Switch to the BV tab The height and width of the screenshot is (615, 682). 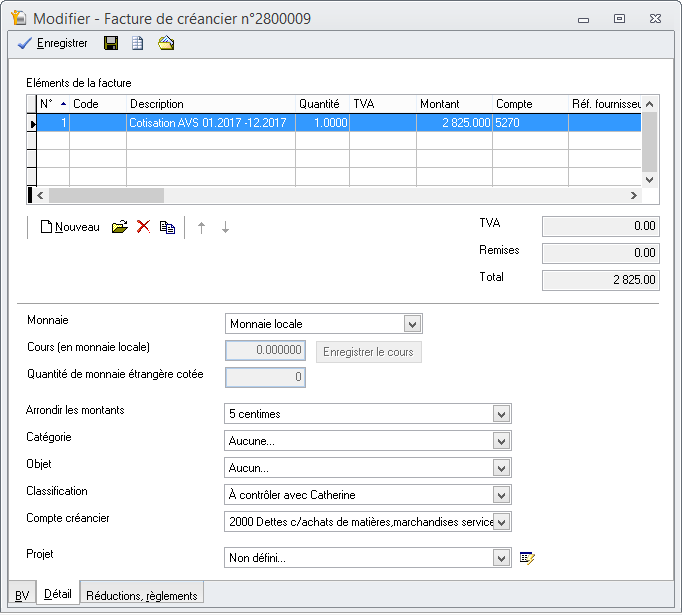point(20,595)
